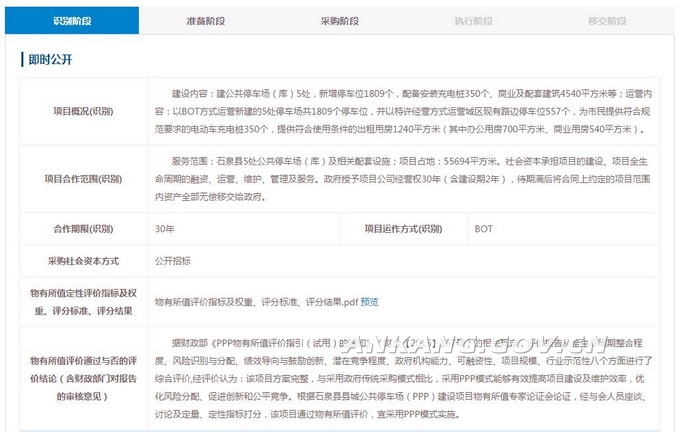This screenshot has width=680, height=432.
Task: Click the 即时公开 section heading
Action: [x=50, y=59]
